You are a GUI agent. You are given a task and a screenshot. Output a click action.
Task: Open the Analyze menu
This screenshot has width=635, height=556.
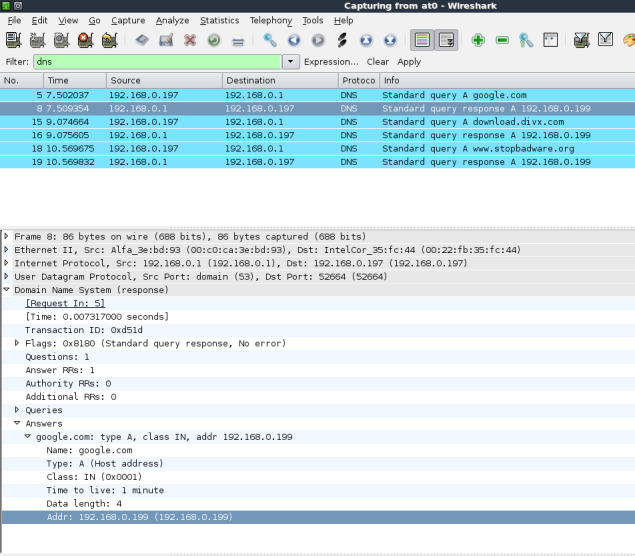[172, 20]
